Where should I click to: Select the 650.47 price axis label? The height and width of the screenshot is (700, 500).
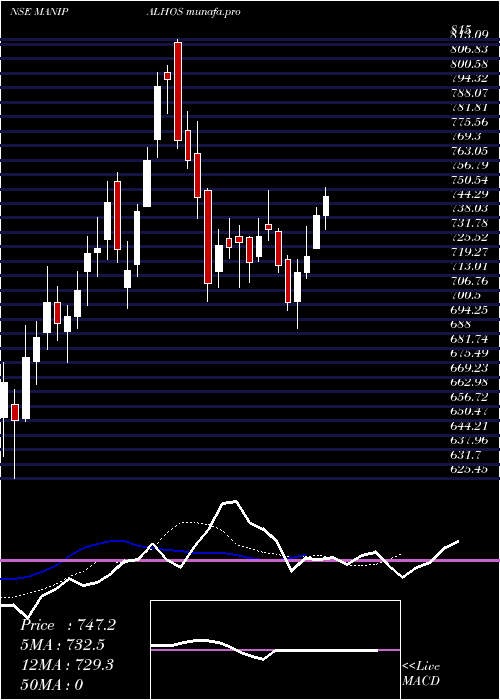point(469,412)
